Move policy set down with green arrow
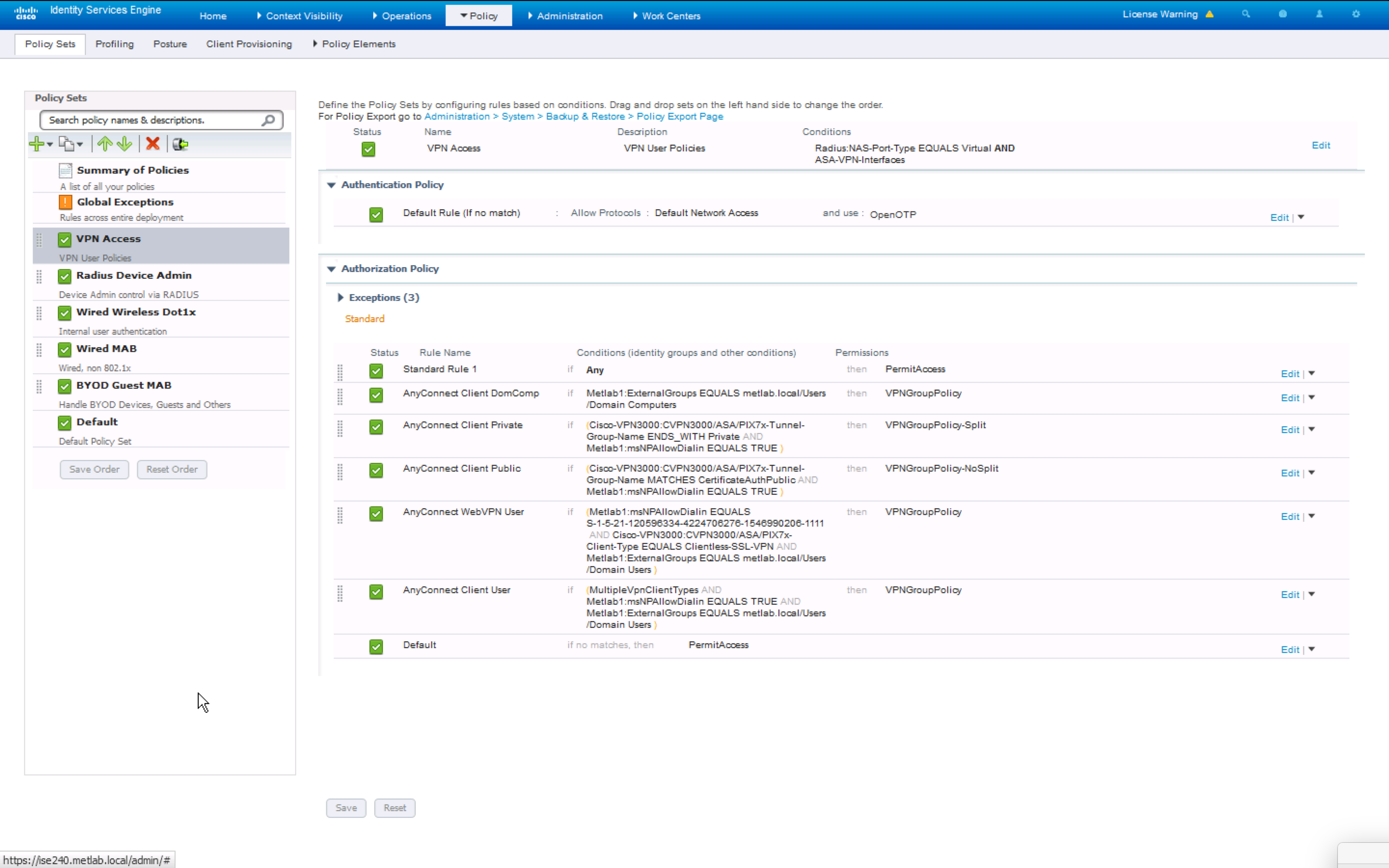Viewport: 1389px width, 868px height. click(x=124, y=144)
